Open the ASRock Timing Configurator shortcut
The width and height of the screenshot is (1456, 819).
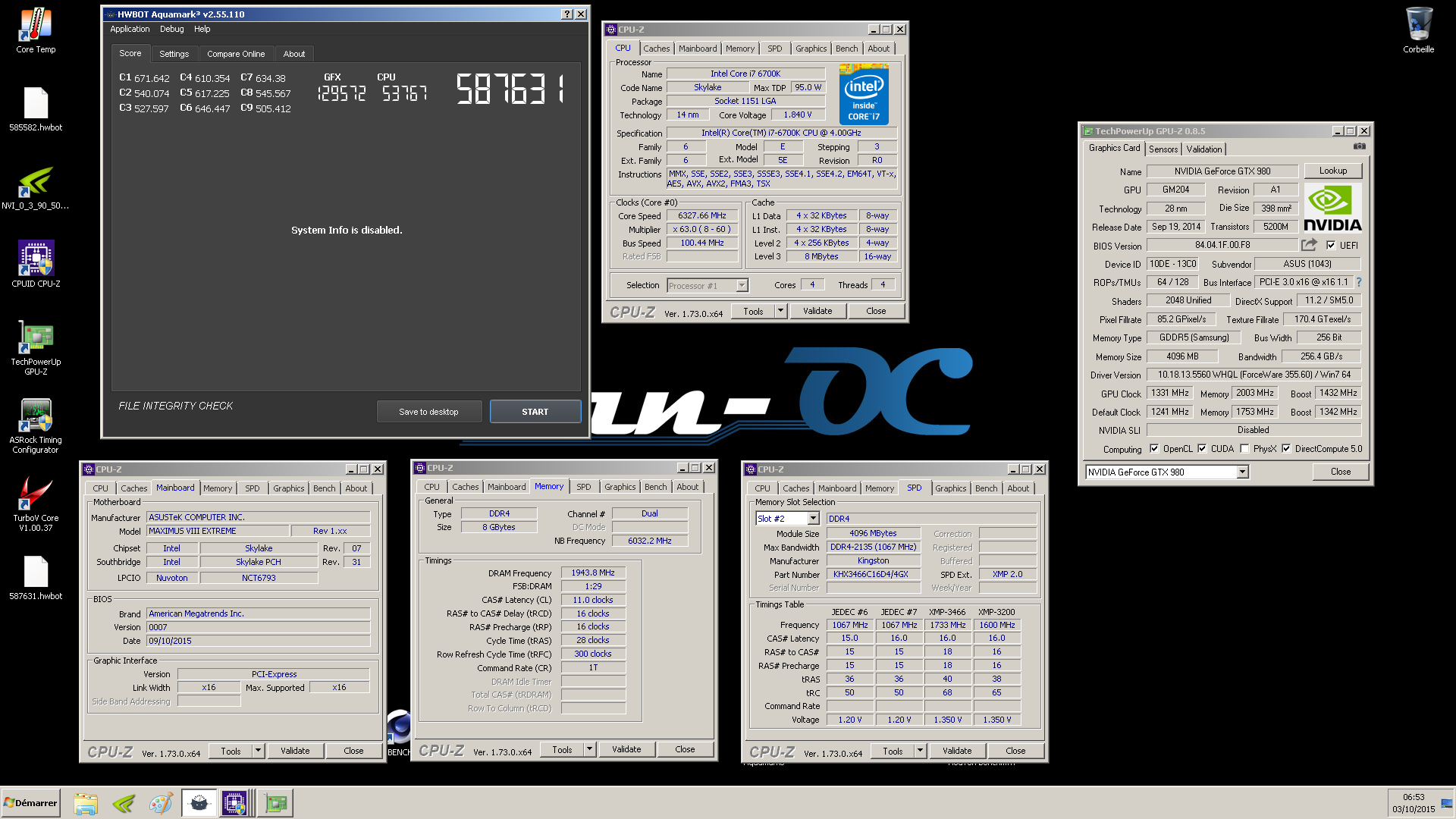point(36,426)
